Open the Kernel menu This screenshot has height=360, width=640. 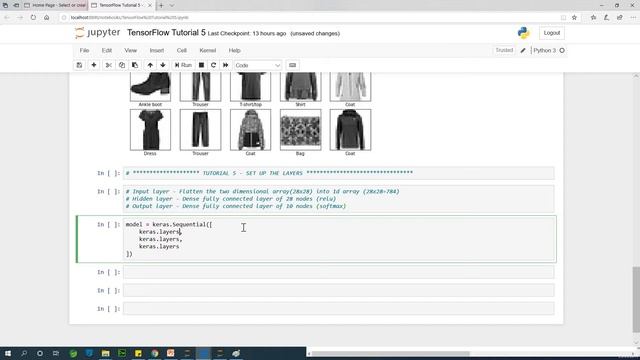click(208, 51)
